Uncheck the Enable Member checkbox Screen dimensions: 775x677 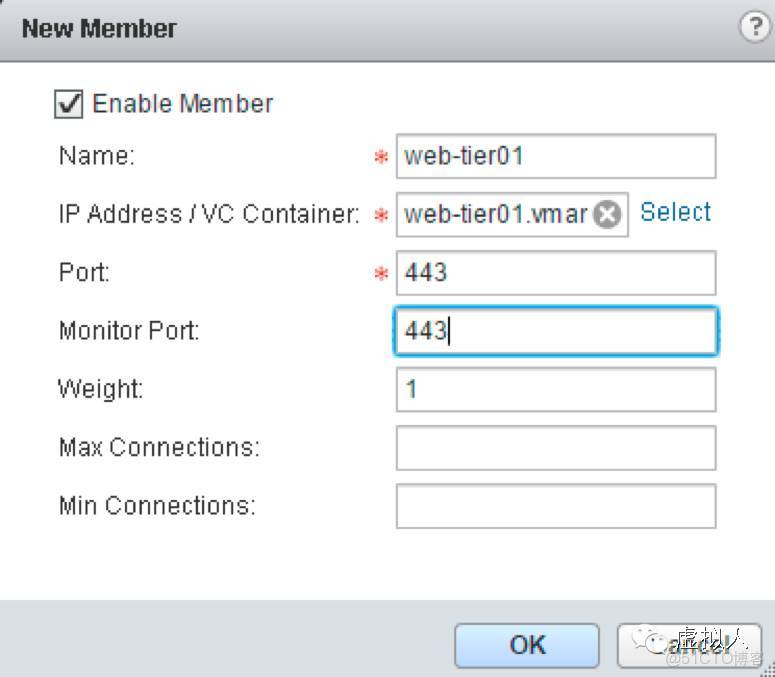pos(70,104)
